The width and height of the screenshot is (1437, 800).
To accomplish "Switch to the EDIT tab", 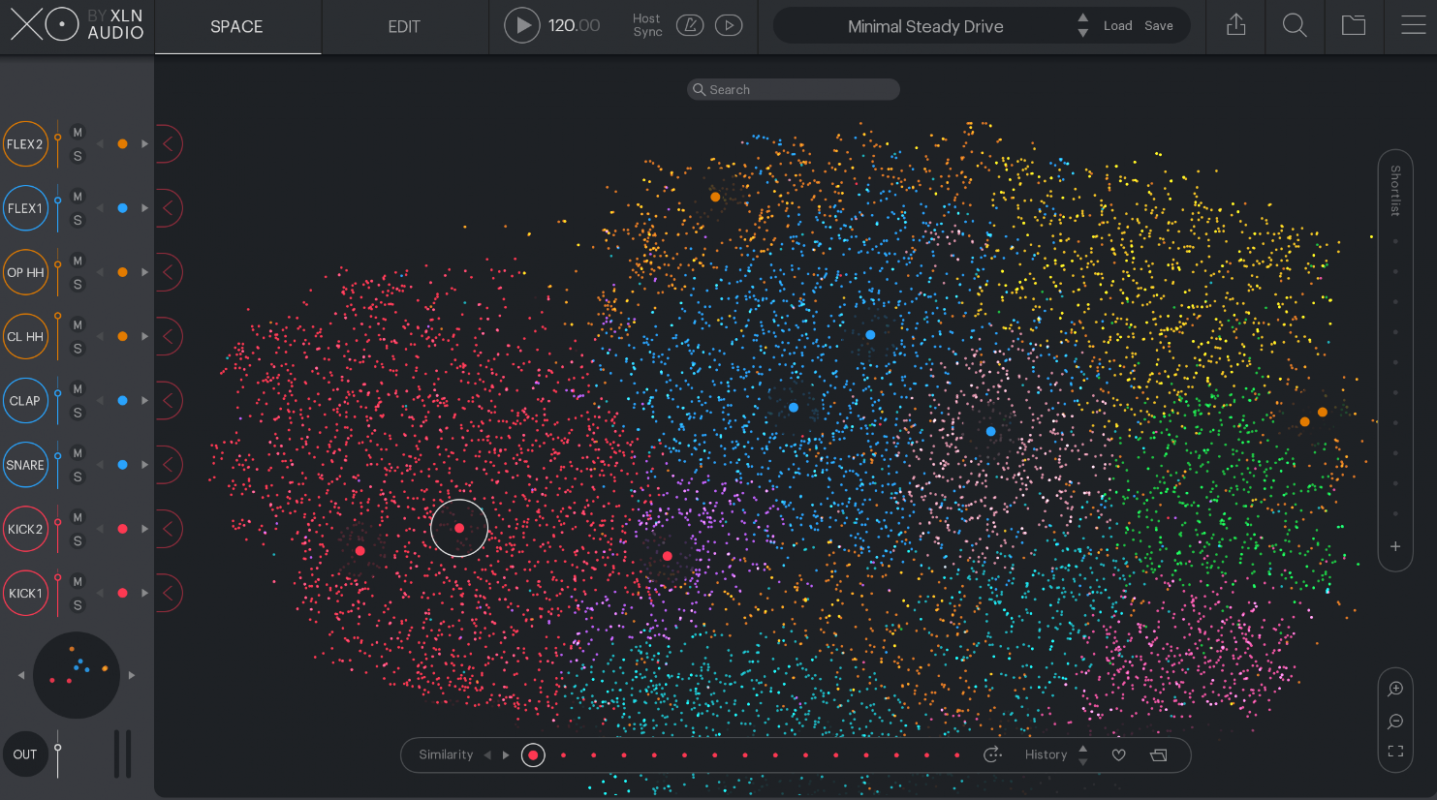I will point(404,27).
